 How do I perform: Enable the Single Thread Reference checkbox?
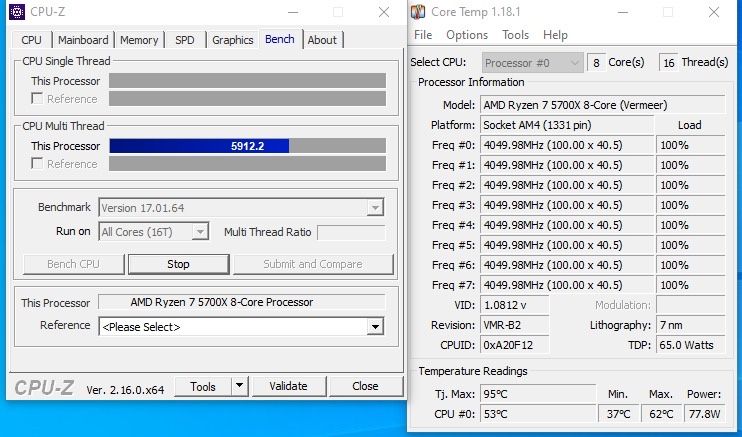pos(37,98)
